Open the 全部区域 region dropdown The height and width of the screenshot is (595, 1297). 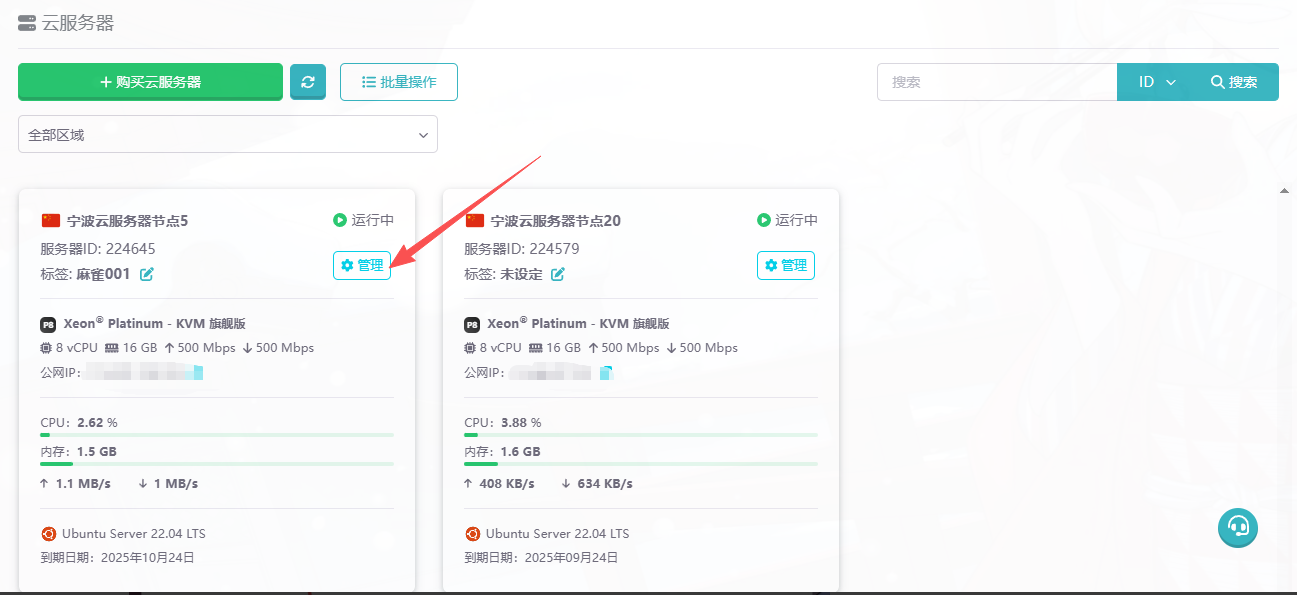tap(228, 134)
